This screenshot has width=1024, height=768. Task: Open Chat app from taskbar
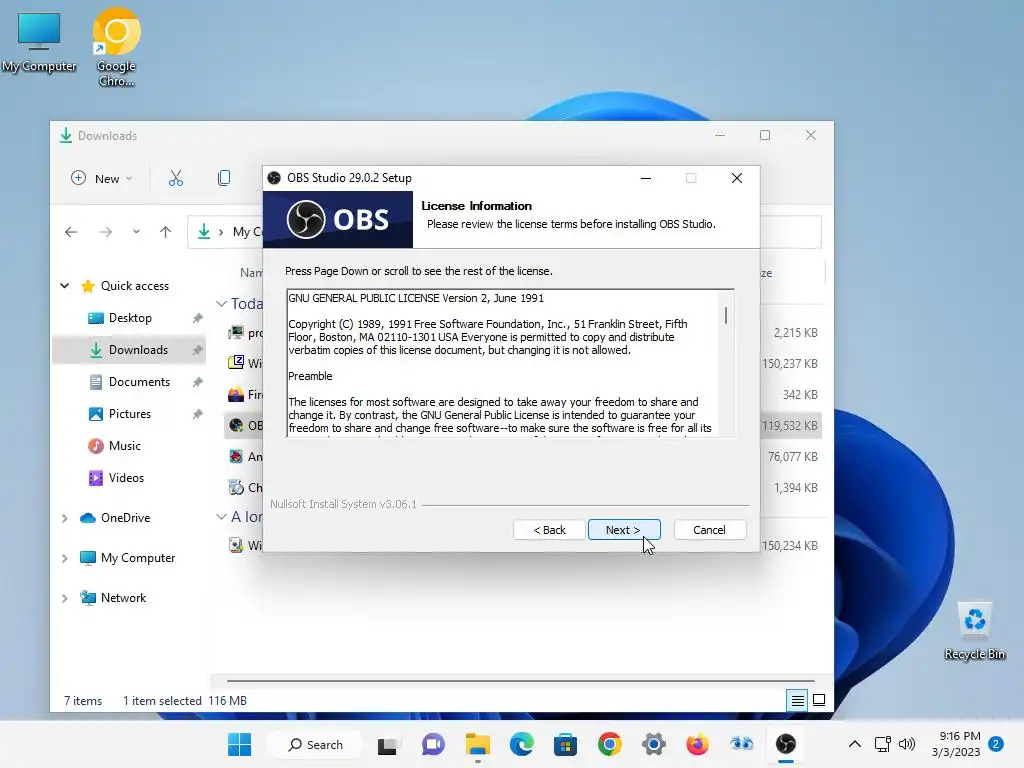click(x=432, y=744)
